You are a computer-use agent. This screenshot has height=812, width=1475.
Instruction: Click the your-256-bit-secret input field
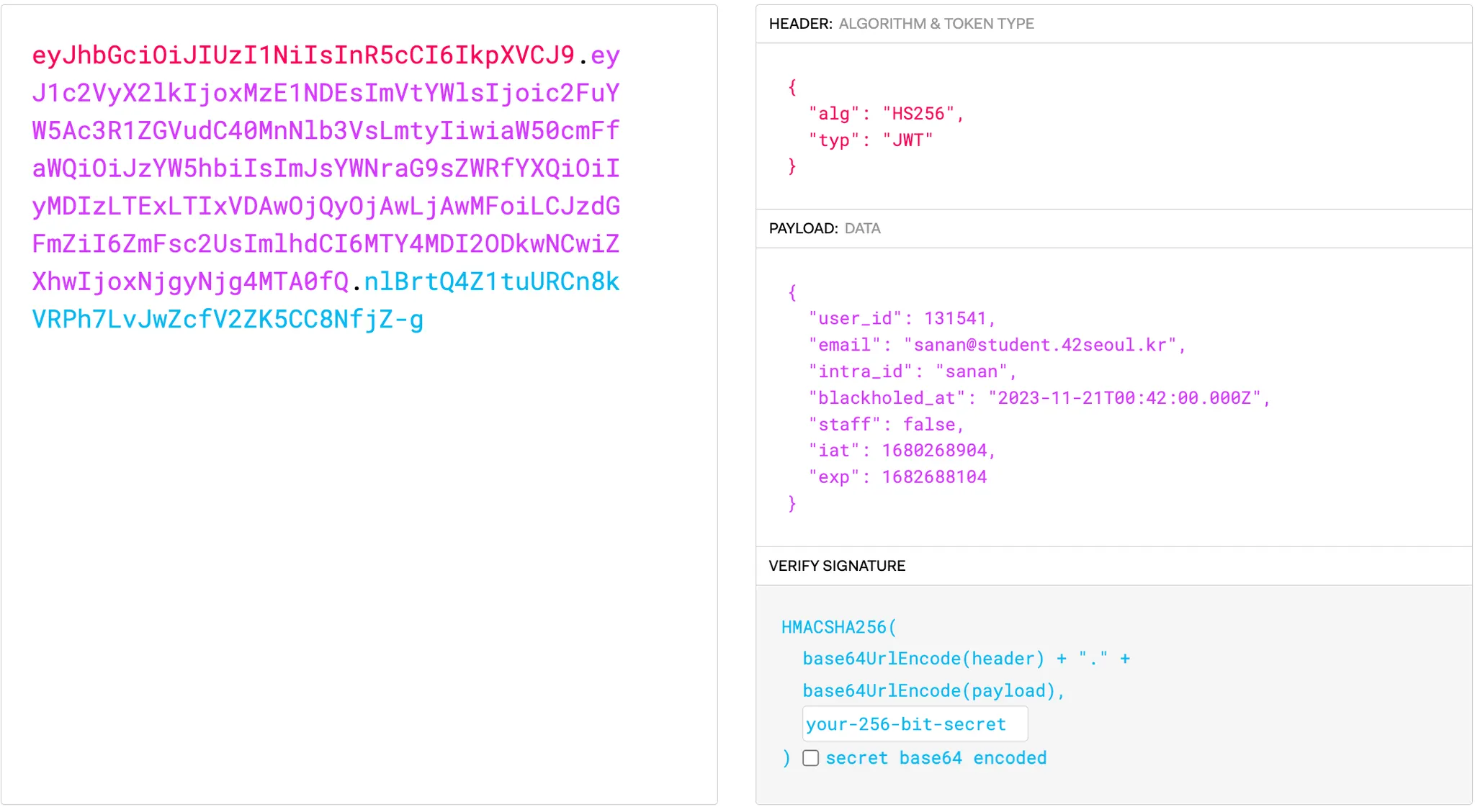coord(914,724)
